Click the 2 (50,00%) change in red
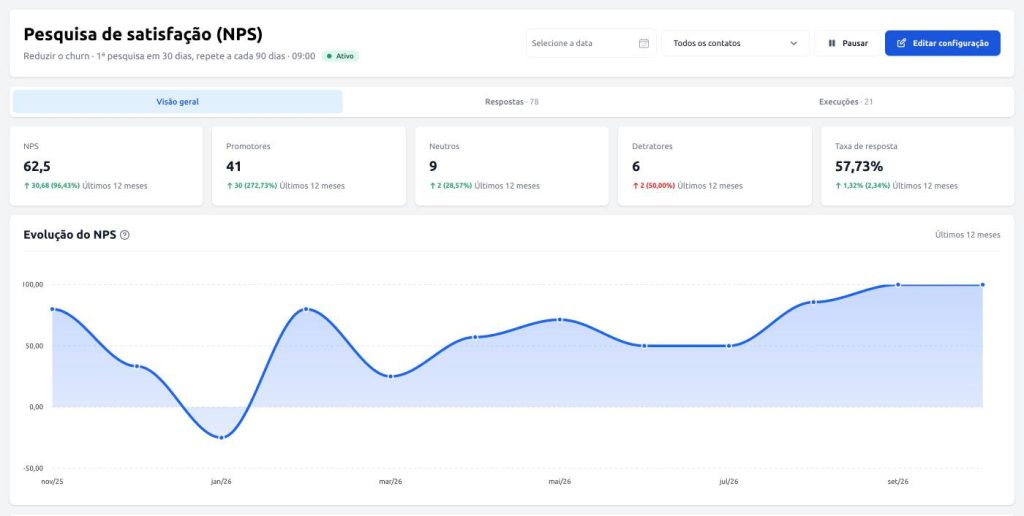The width and height of the screenshot is (1024, 516). [658, 185]
